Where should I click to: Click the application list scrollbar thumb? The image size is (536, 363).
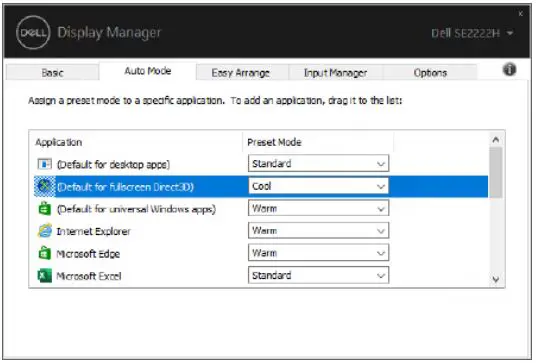click(x=496, y=172)
